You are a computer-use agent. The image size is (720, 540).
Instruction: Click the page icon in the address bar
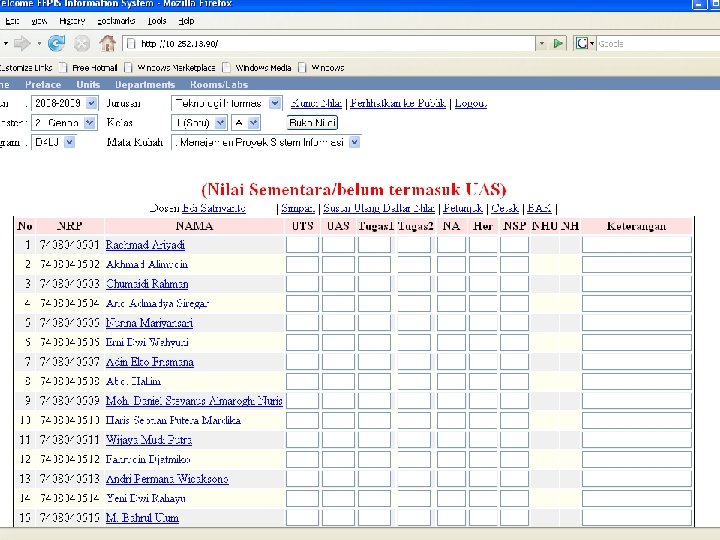point(131,44)
